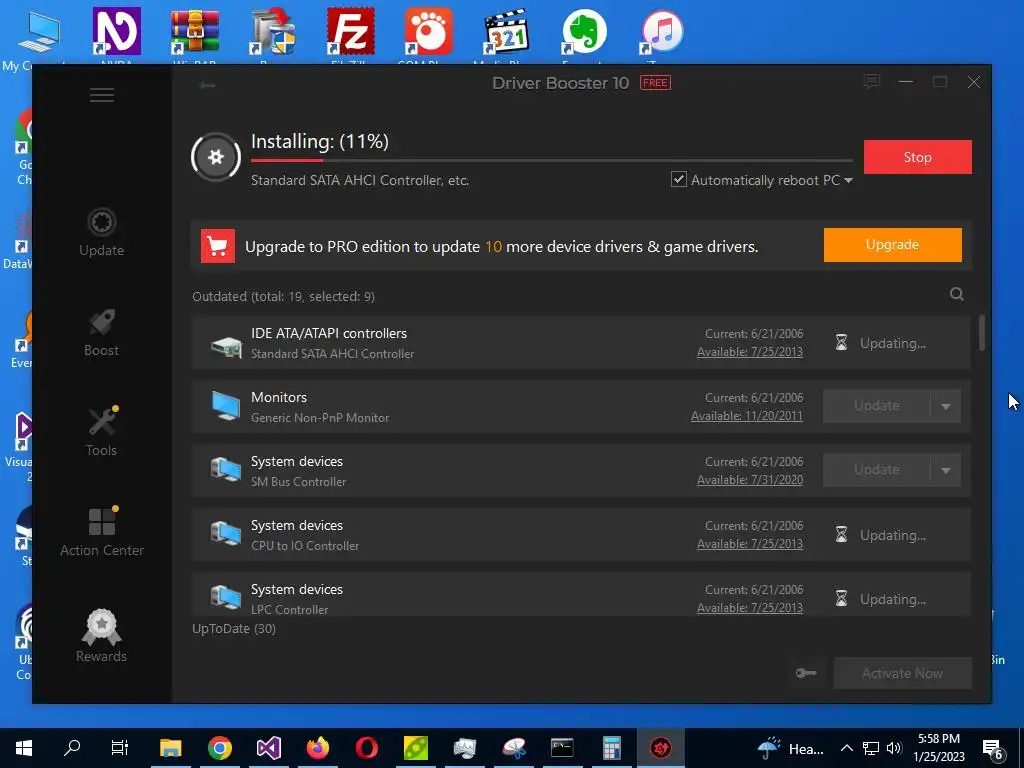Go back with the left arrow icon
Viewport: 1024px width, 768px height.
(207, 85)
